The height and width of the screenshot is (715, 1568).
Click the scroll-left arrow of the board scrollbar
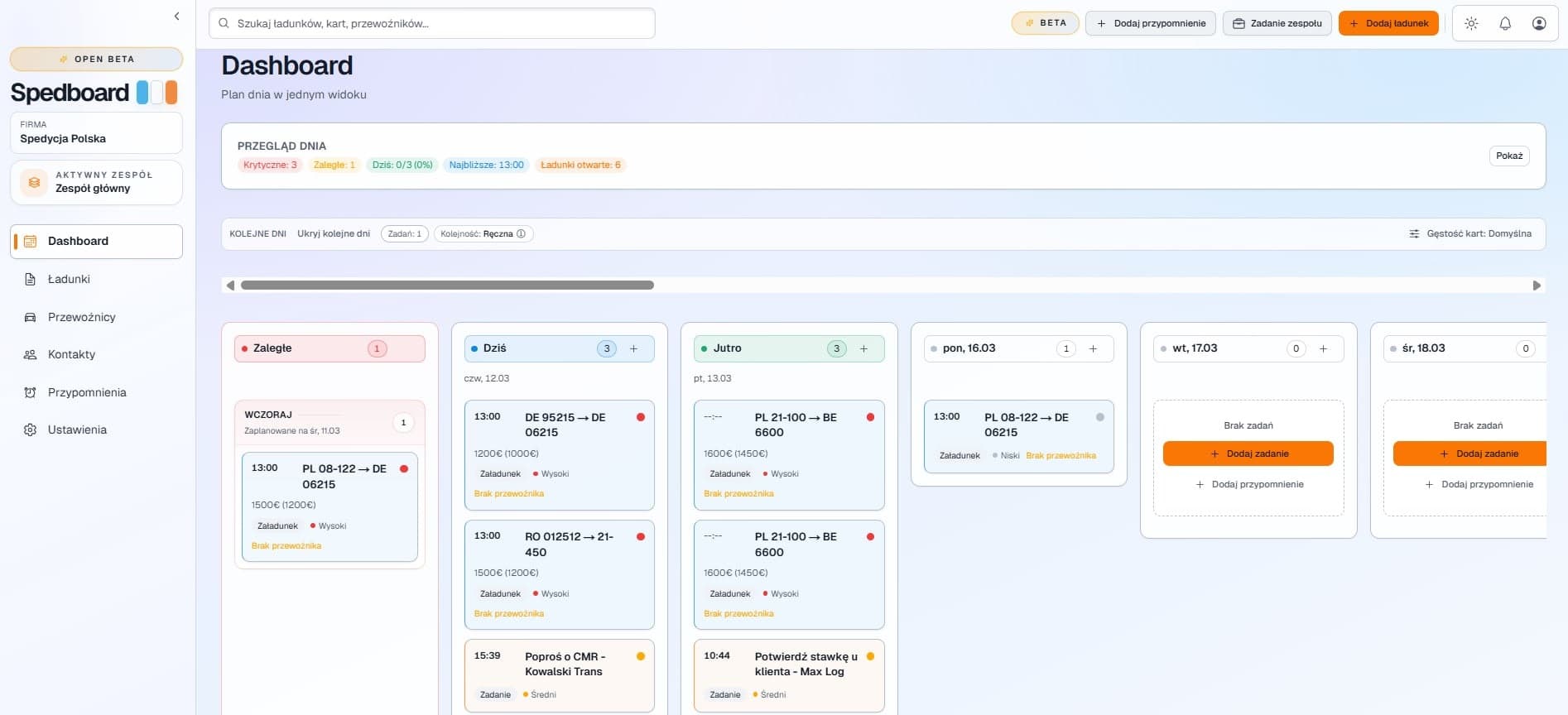[230, 285]
